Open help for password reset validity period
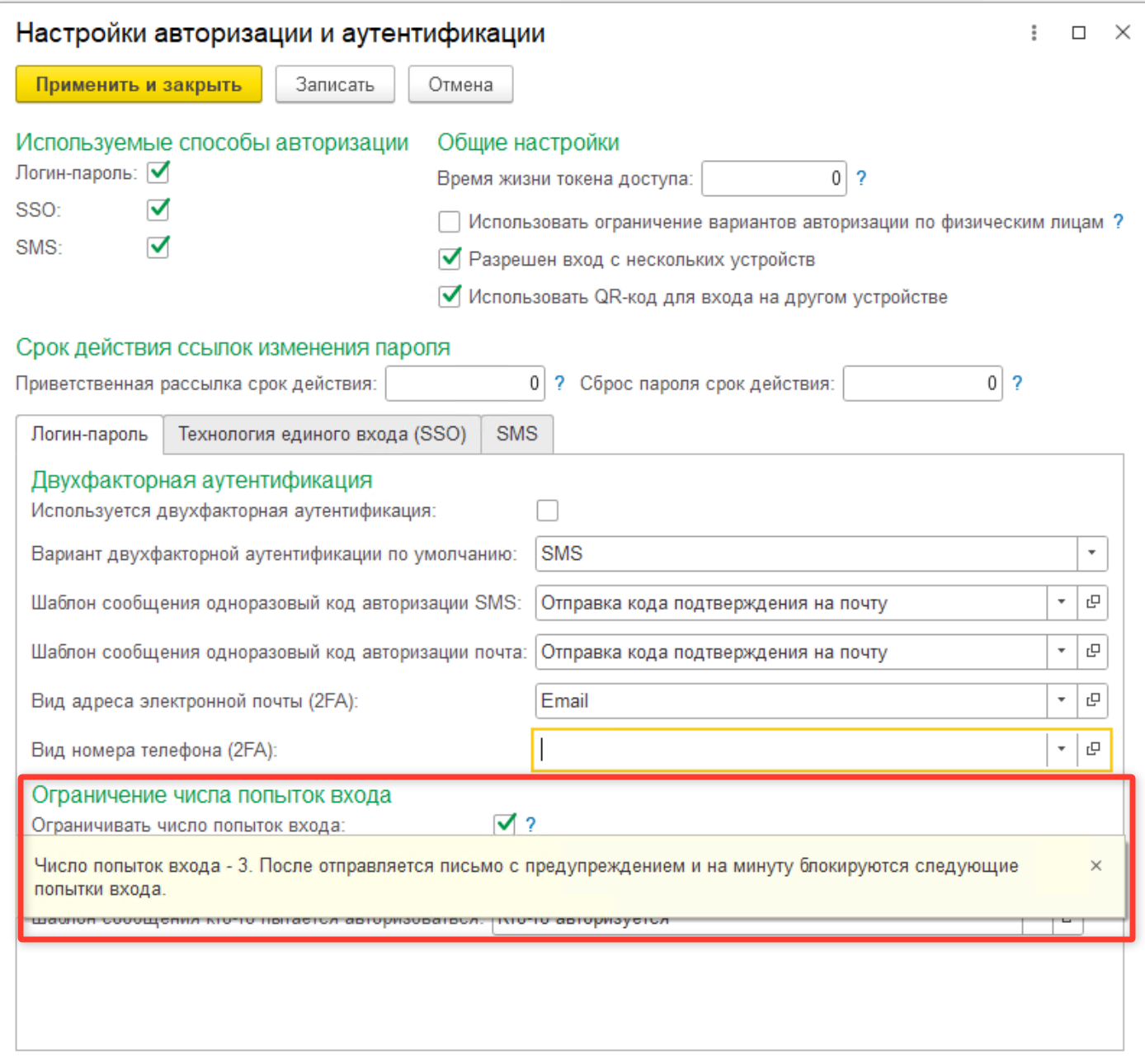Viewport: 1145px width, 1064px height. coord(1017,384)
